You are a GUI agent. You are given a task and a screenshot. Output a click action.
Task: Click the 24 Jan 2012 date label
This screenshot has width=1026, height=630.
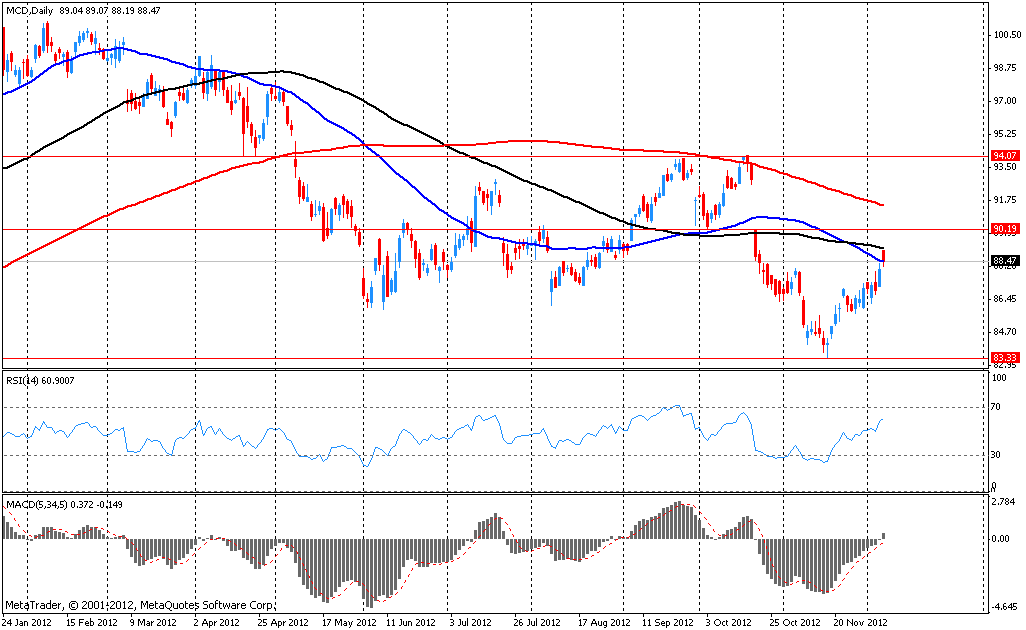(27, 622)
